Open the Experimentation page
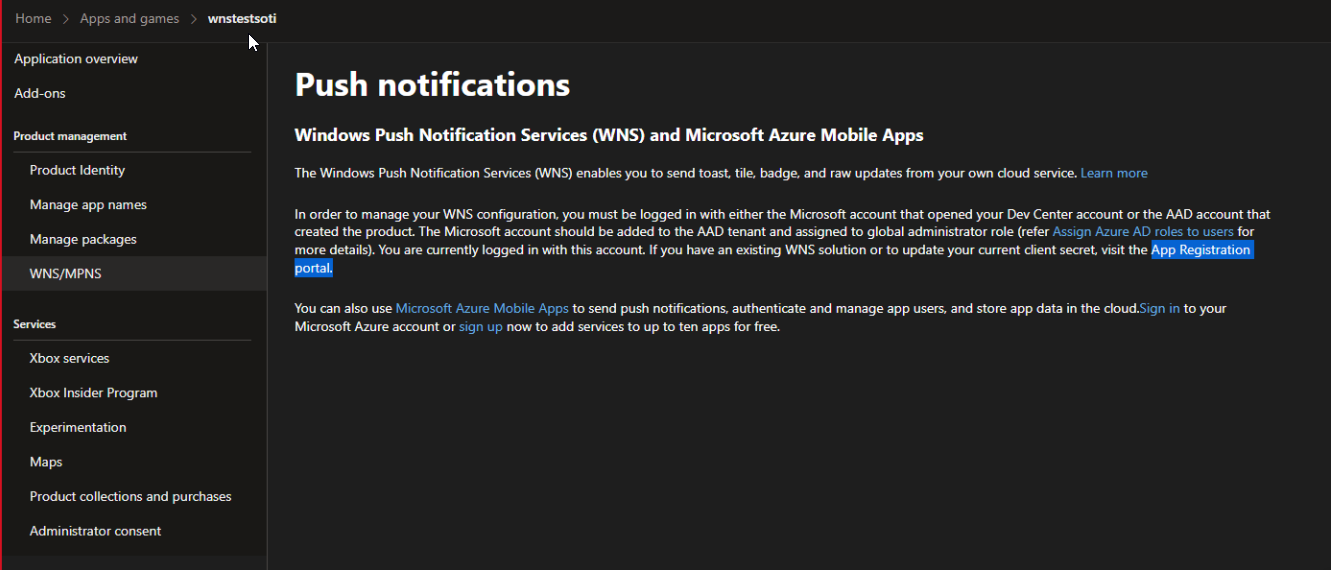This screenshot has width=1331, height=570. coord(78,427)
